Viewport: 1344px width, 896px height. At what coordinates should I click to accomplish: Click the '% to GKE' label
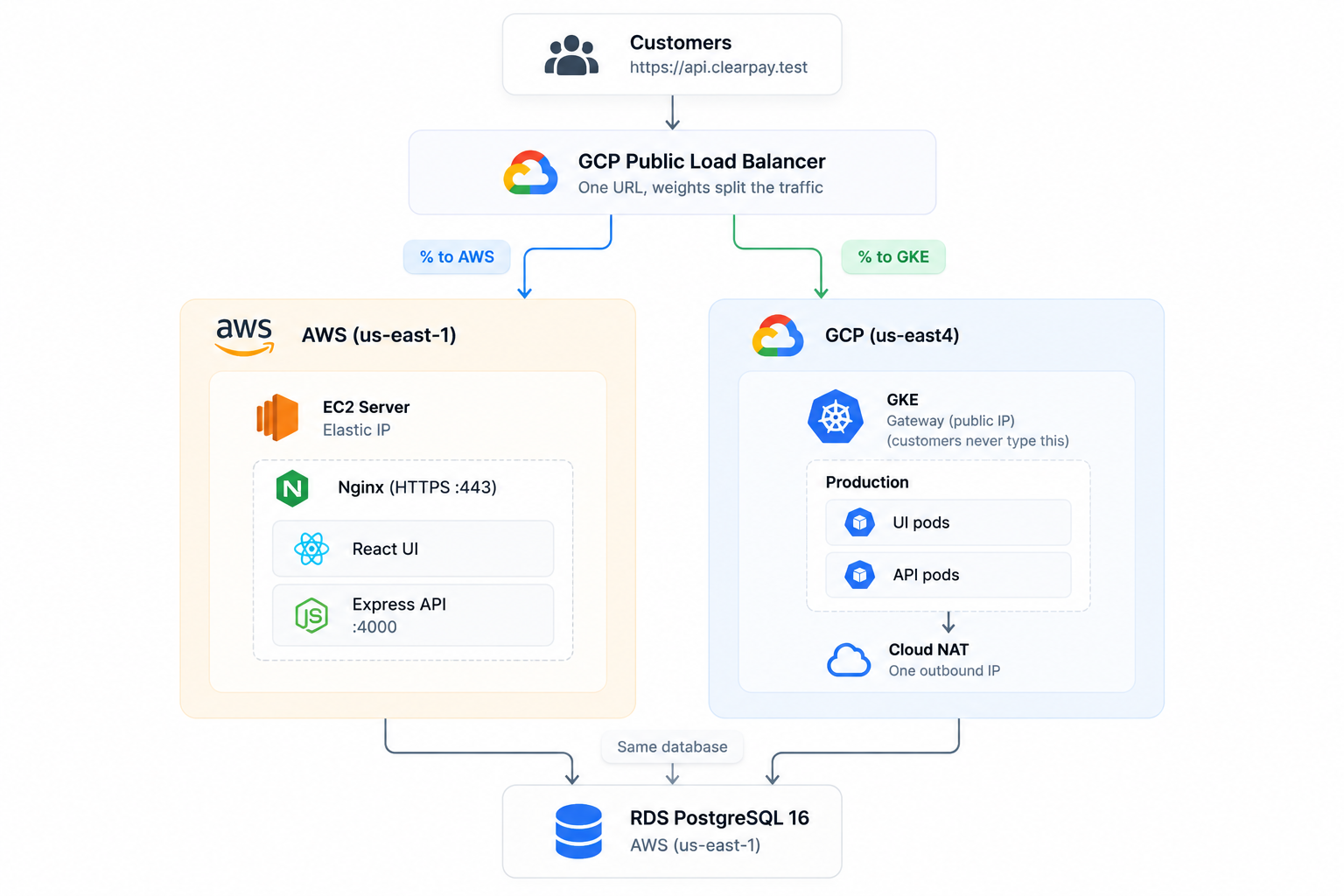pos(893,257)
